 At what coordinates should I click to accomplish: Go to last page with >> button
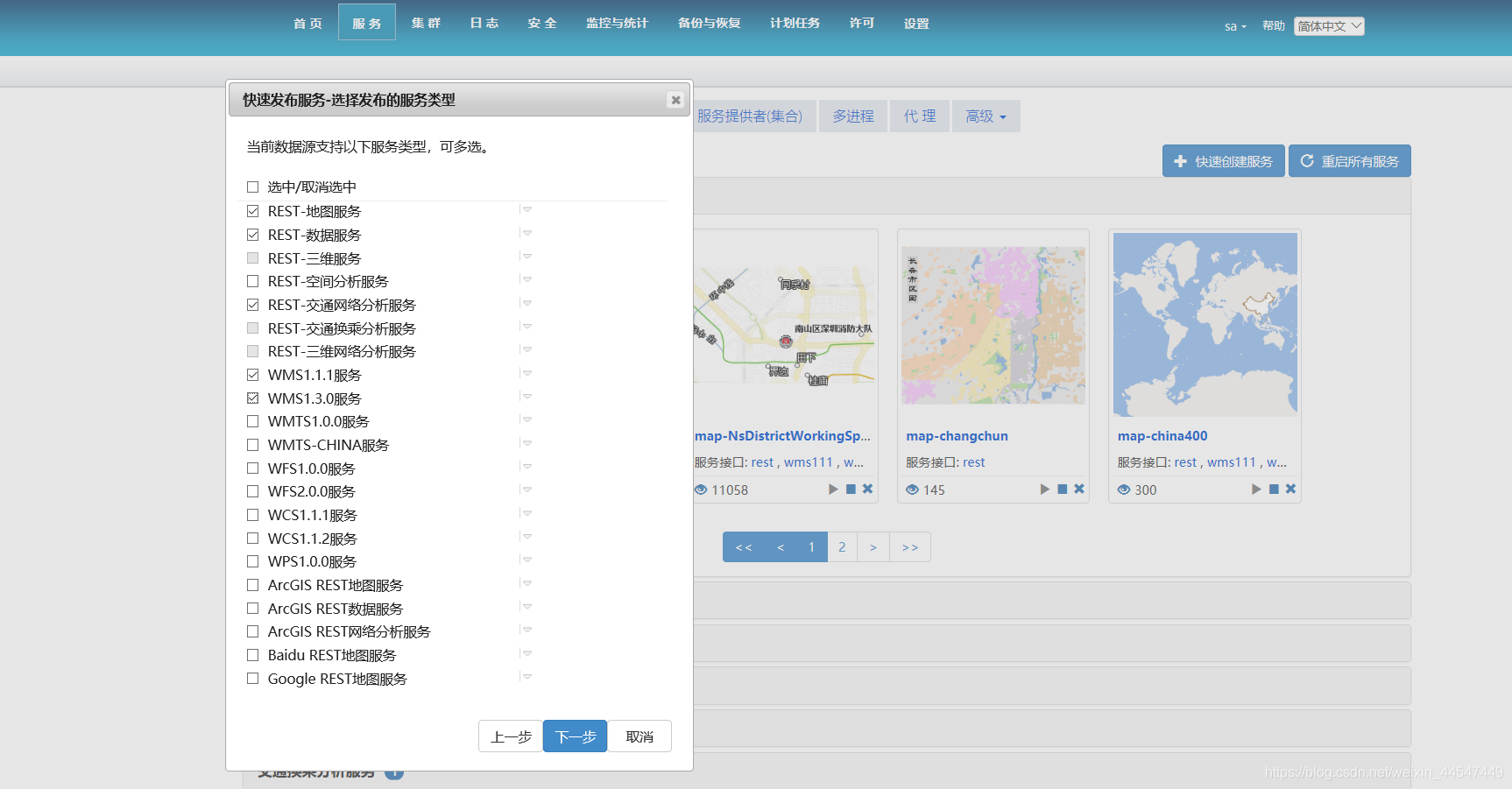910,547
